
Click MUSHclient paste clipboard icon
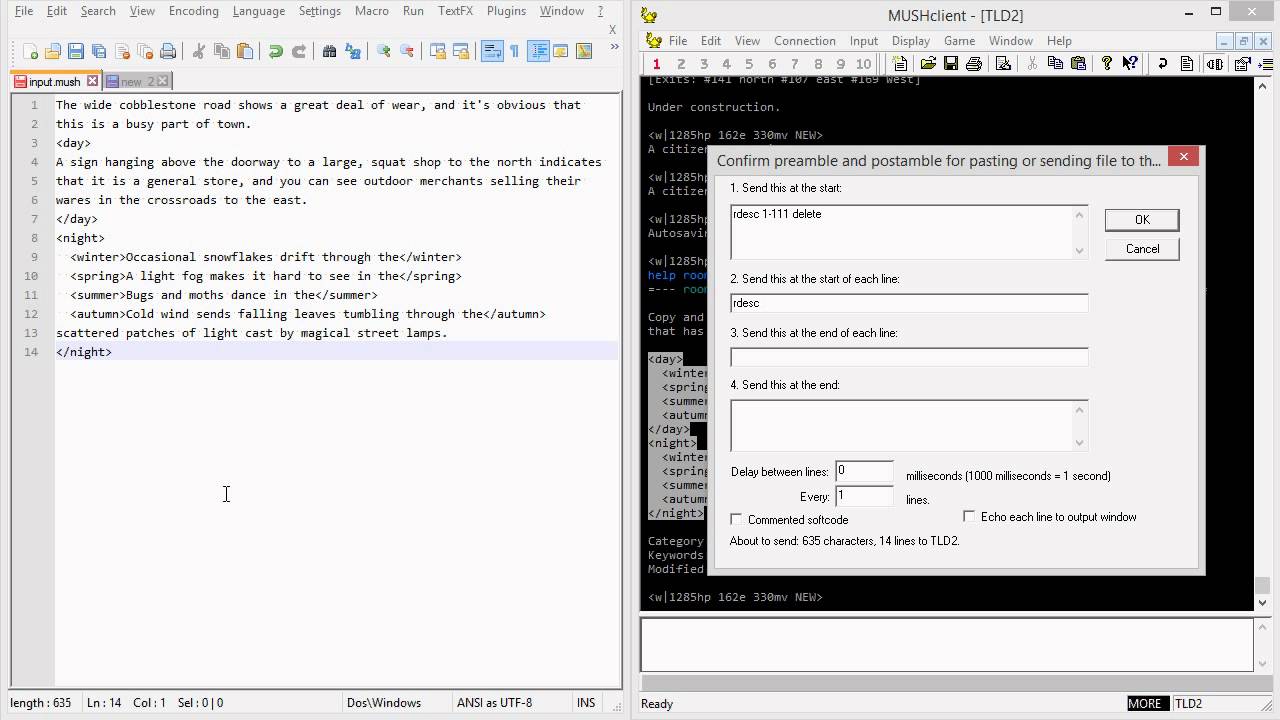click(1078, 64)
